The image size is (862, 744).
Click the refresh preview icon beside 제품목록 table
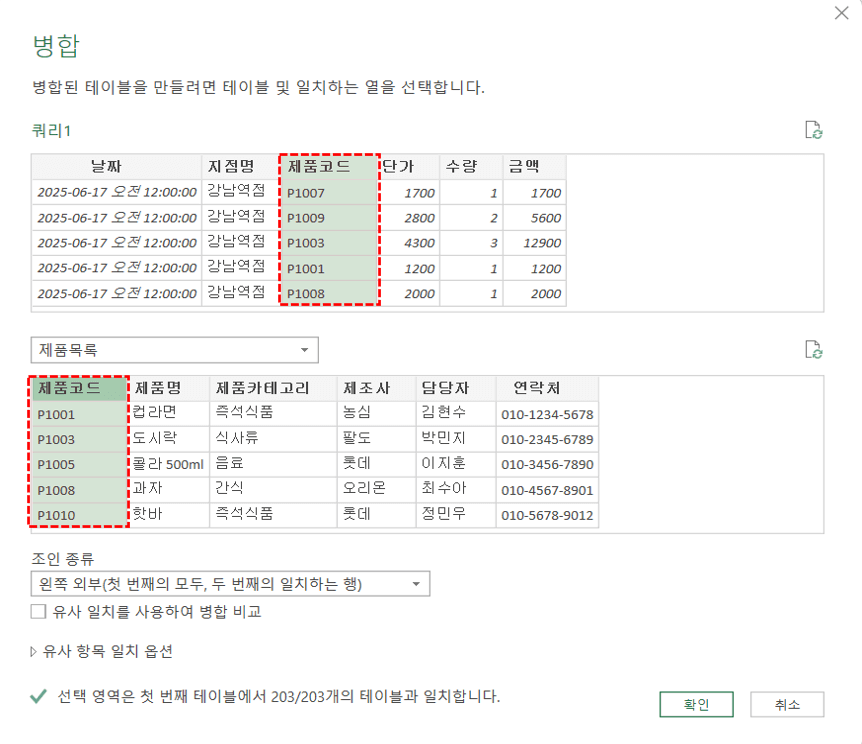[x=814, y=350]
